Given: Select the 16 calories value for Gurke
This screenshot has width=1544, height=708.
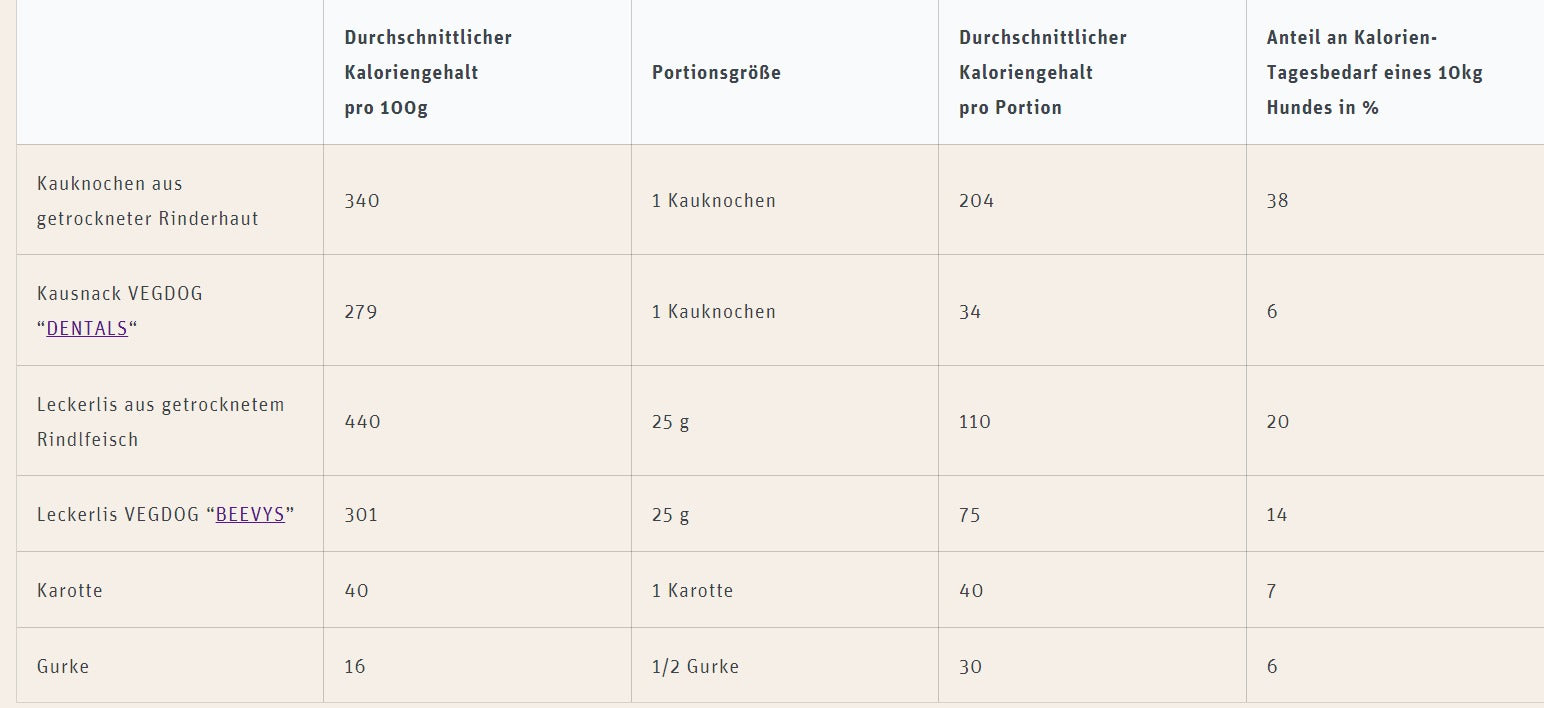Looking at the screenshot, I should coord(355,667).
